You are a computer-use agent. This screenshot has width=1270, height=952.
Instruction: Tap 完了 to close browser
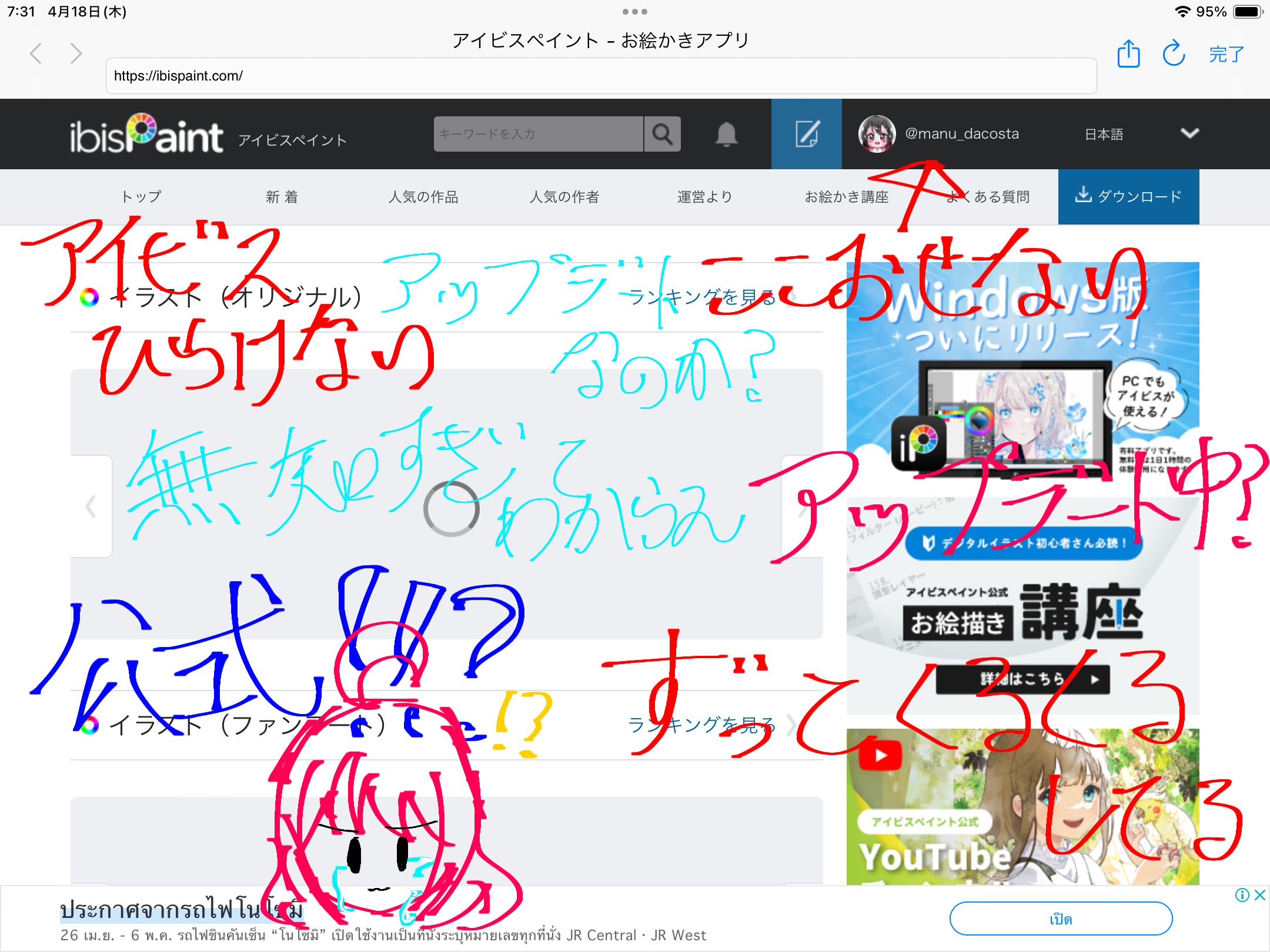1226,54
